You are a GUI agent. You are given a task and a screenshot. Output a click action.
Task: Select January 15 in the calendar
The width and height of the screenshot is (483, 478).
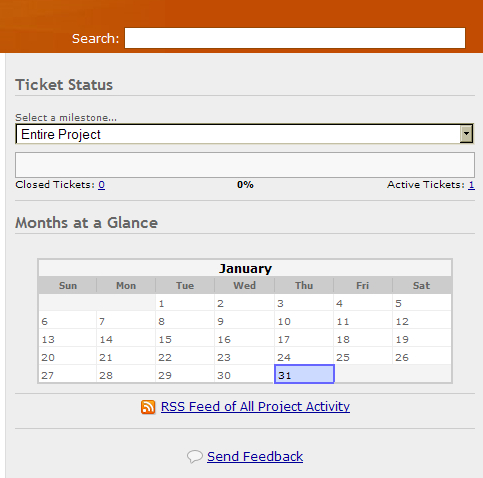click(x=185, y=339)
